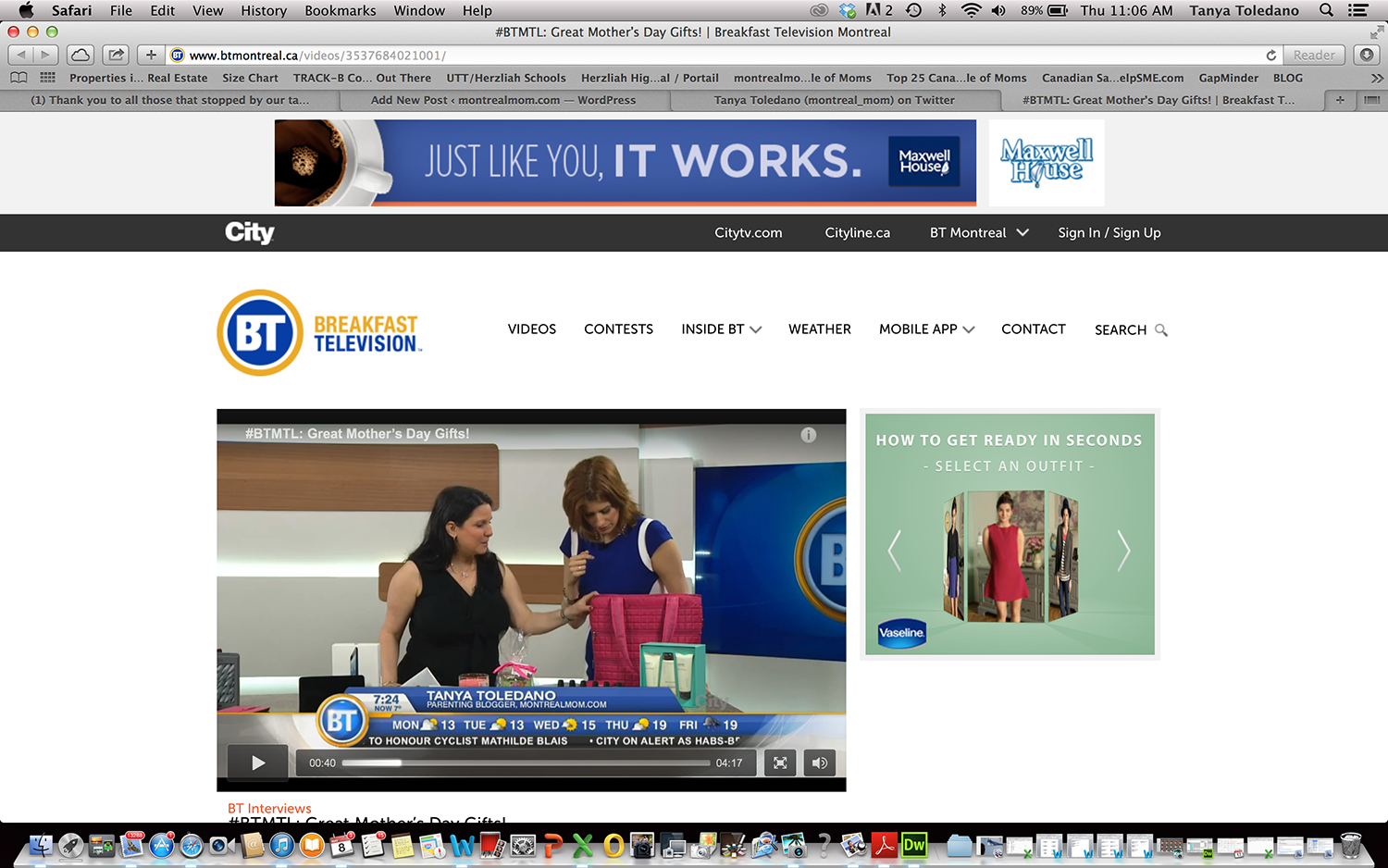The height and width of the screenshot is (868, 1388).
Task: Open the Top Sites grid icon
Action: pyautogui.click(x=47, y=78)
